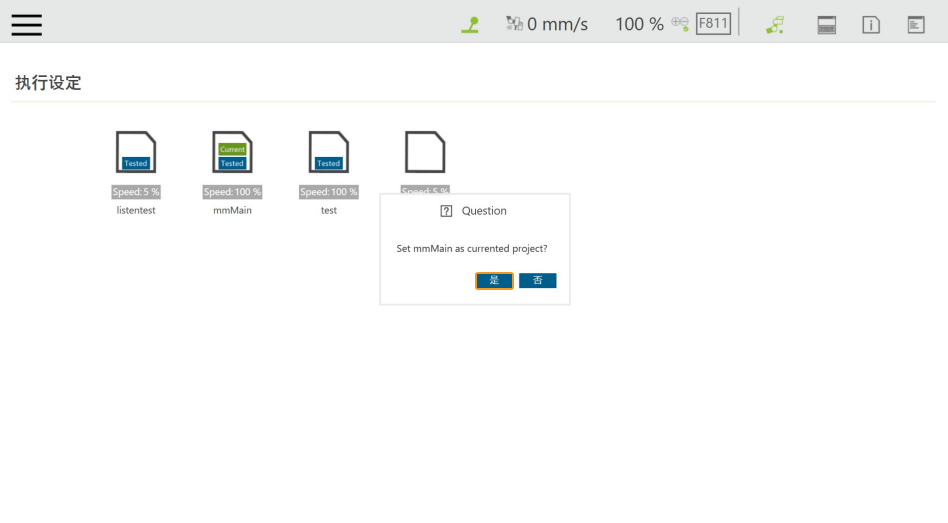Screen dimensions: 948x523
Task: Click Speed: 5 % under listentest
Action: pyautogui.click(x=136, y=192)
